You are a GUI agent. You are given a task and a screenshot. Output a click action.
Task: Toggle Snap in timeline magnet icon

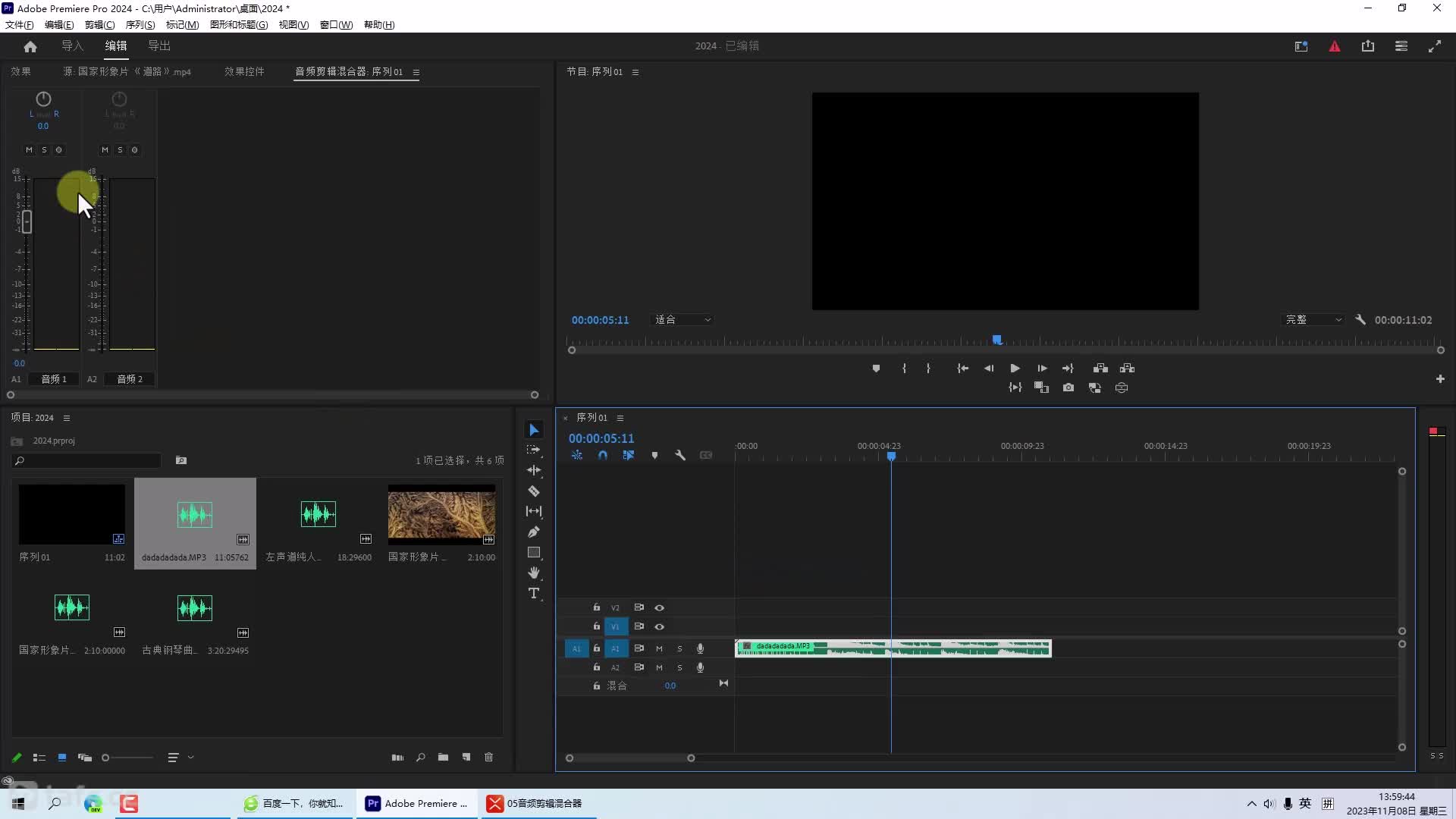pos(603,456)
